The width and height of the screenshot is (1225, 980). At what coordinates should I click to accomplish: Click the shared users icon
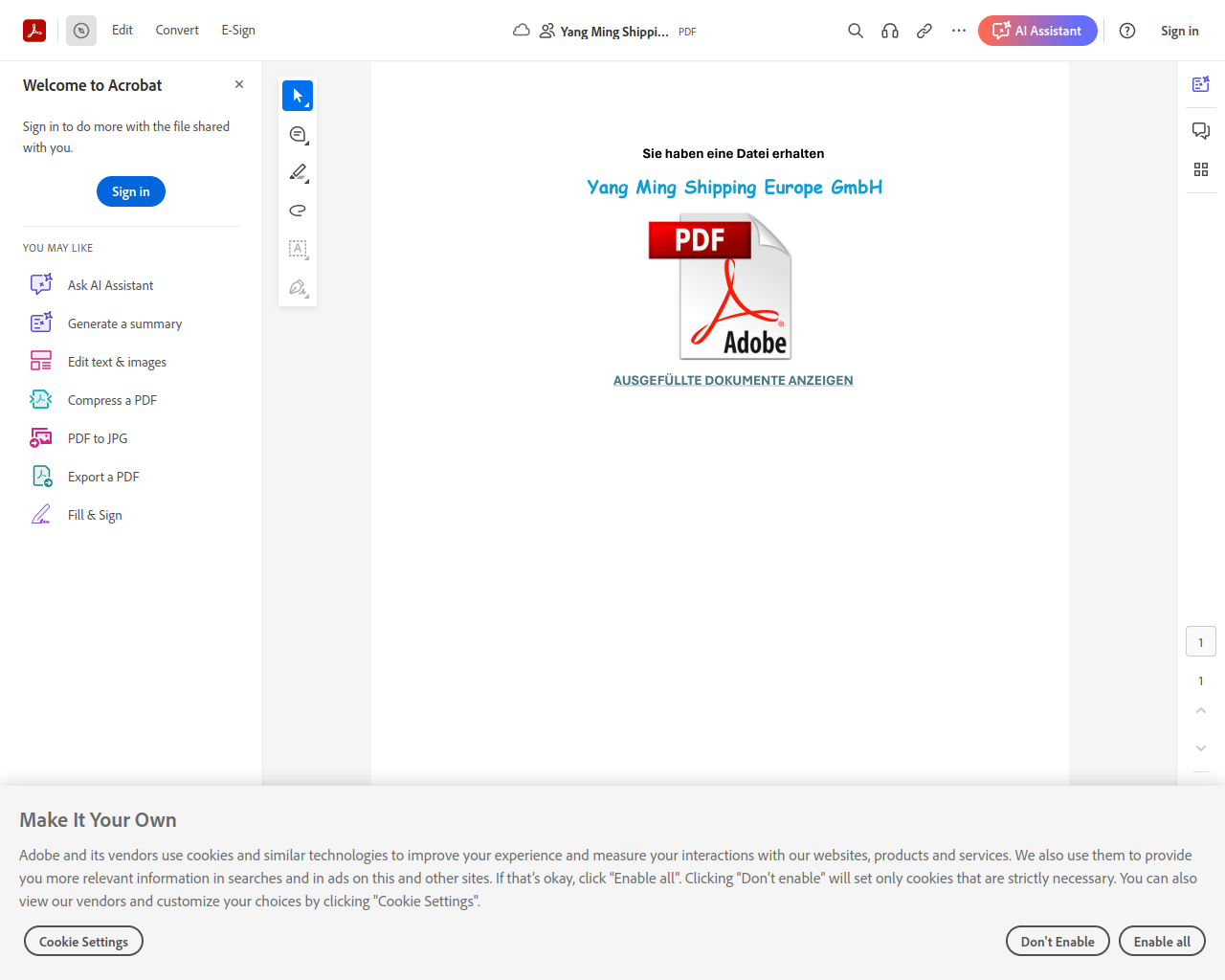(x=547, y=31)
